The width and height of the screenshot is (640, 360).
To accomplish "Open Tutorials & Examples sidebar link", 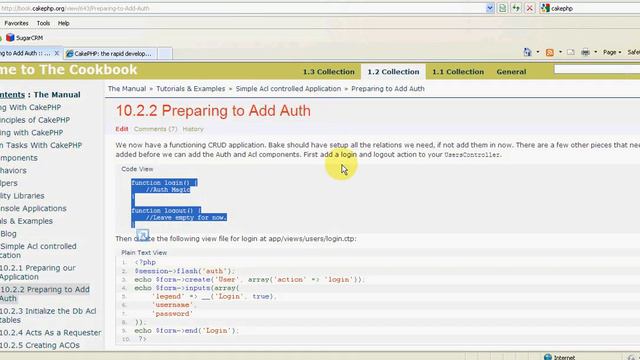I will click(27, 221).
